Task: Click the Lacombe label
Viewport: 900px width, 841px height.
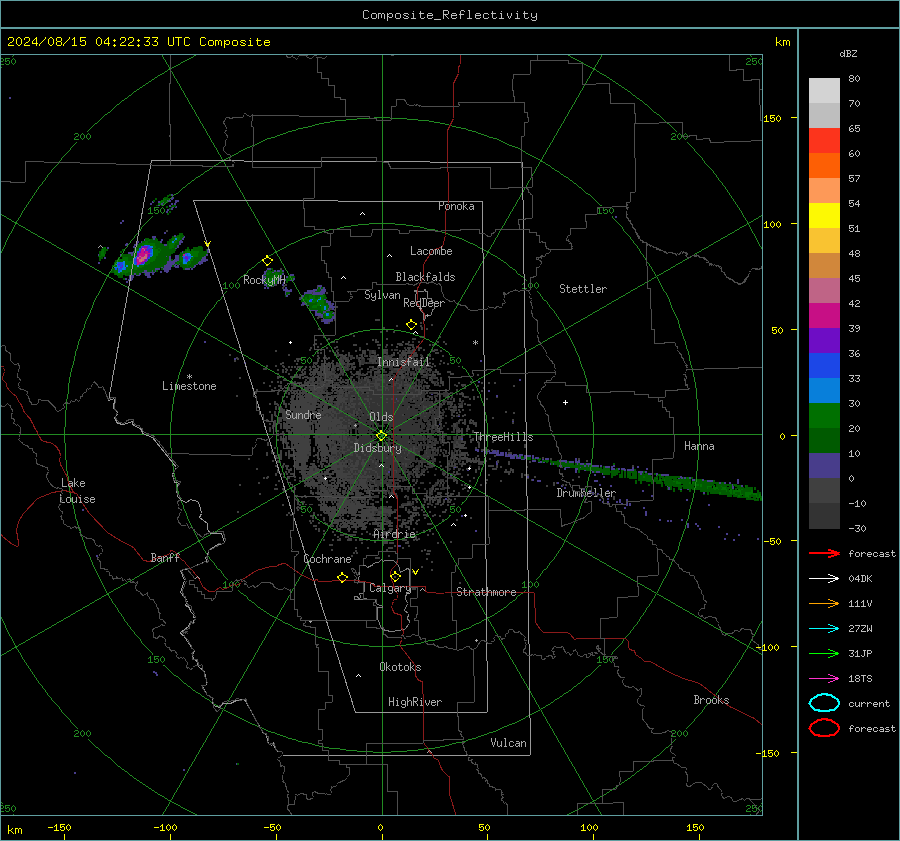Action: tap(431, 251)
